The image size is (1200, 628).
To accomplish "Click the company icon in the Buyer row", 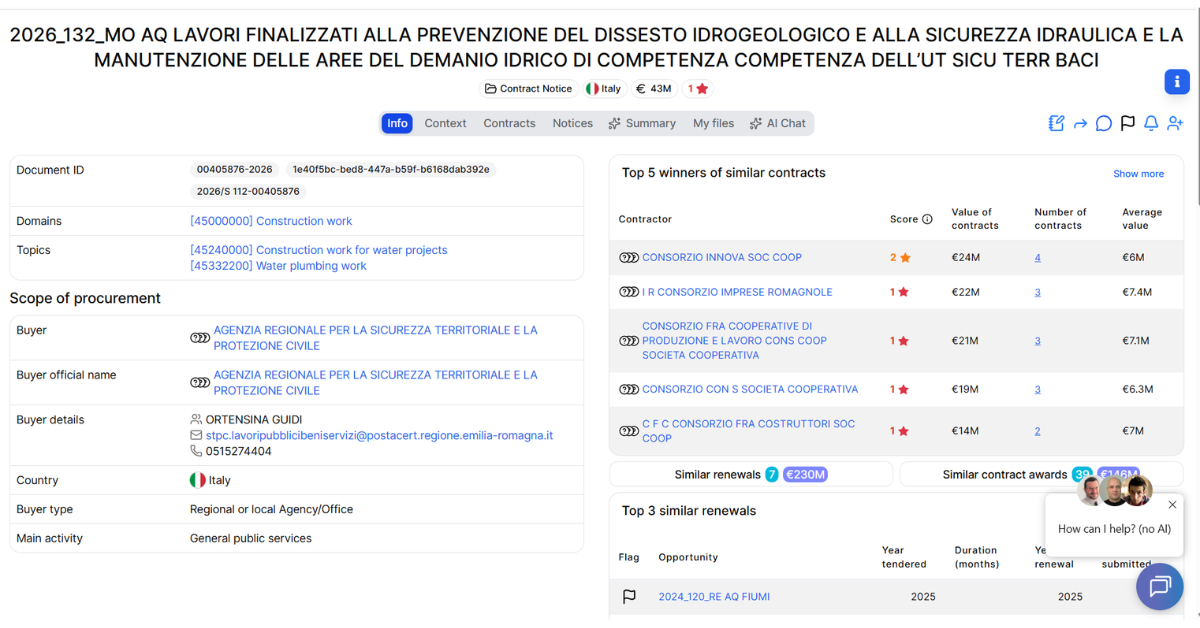I will (200, 338).
